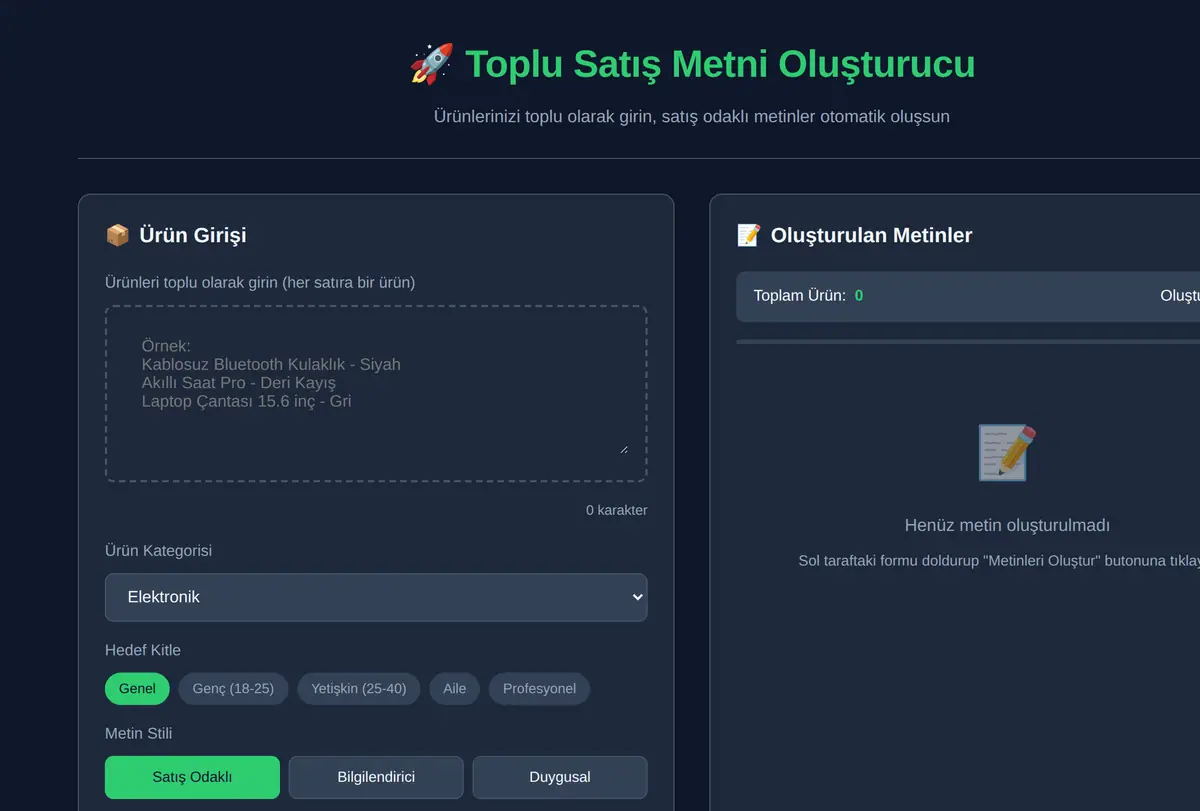The height and width of the screenshot is (811, 1200).
Task: Click the 'Toplu Satış Metni Oluşturucu' heading
Action: click(720, 64)
